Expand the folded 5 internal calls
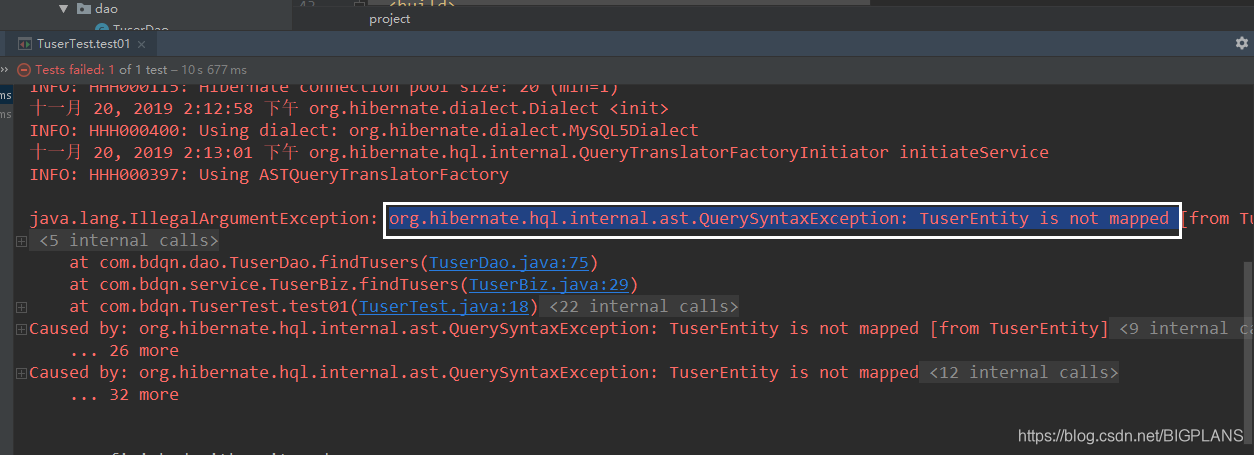This screenshot has width=1254, height=455. coord(21,240)
